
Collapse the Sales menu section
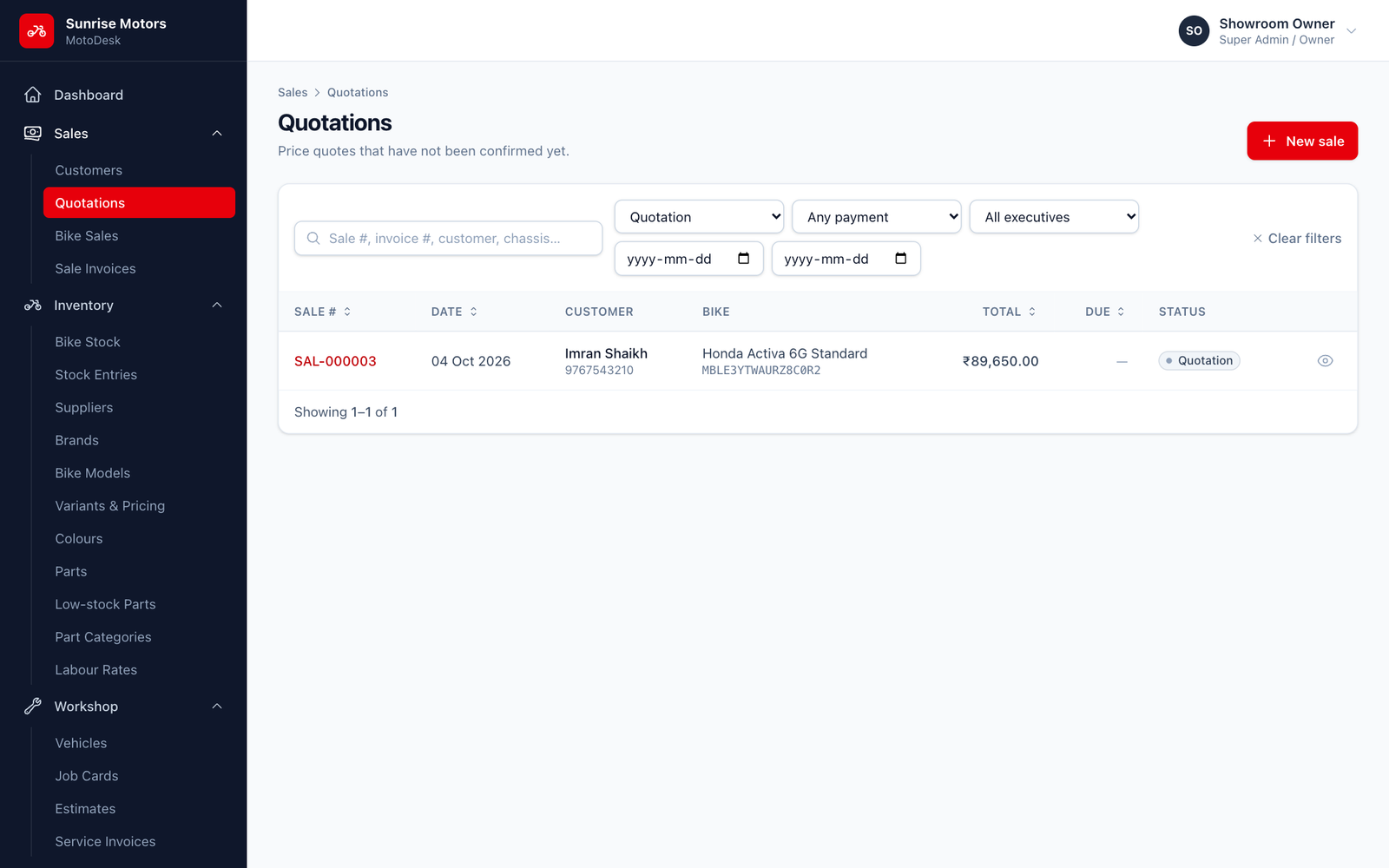click(x=217, y=133)
